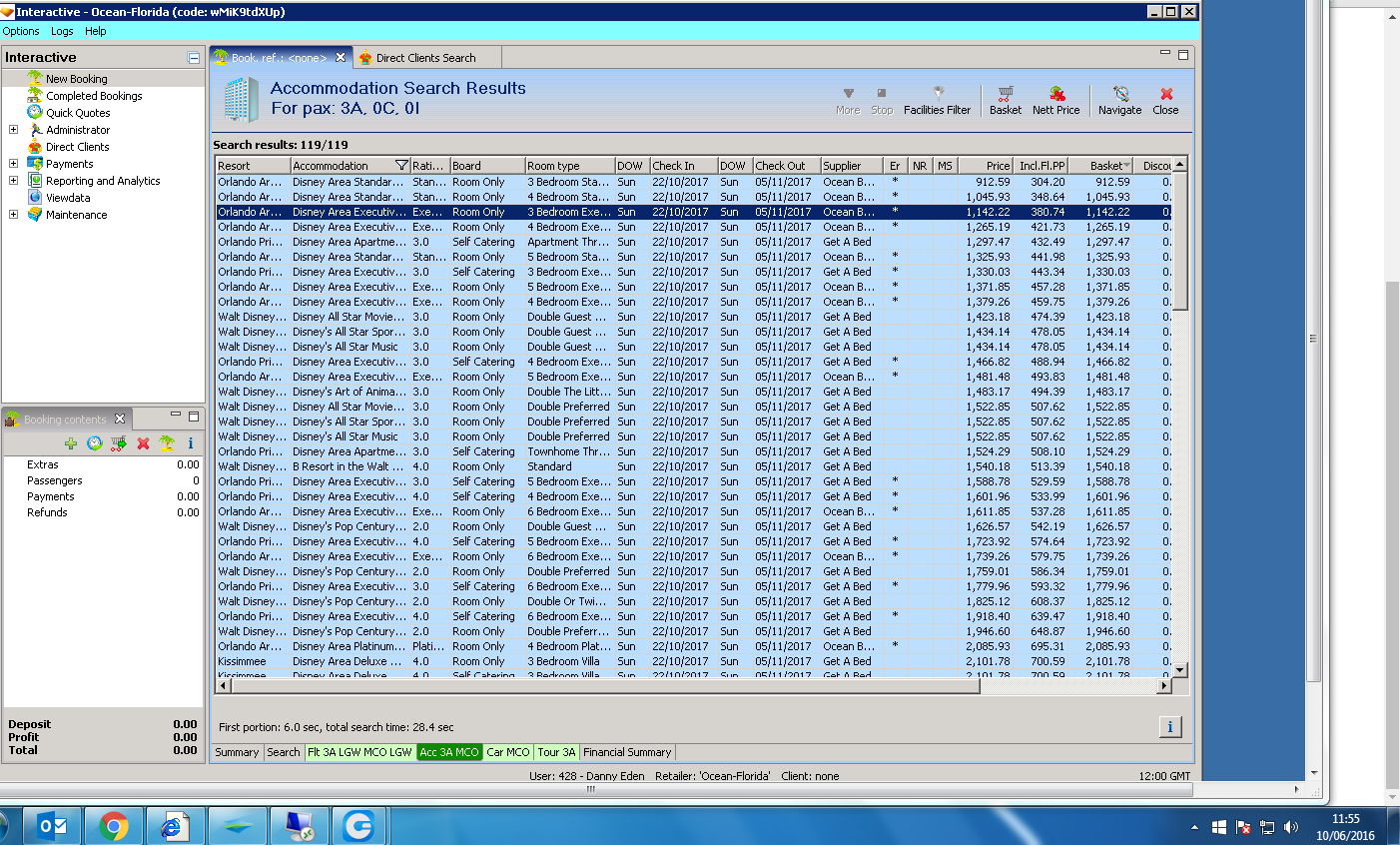1400x845 pixels.
Task: Sort by the Supplier column header
Action: pyautogui.click(x=852, y=166)
